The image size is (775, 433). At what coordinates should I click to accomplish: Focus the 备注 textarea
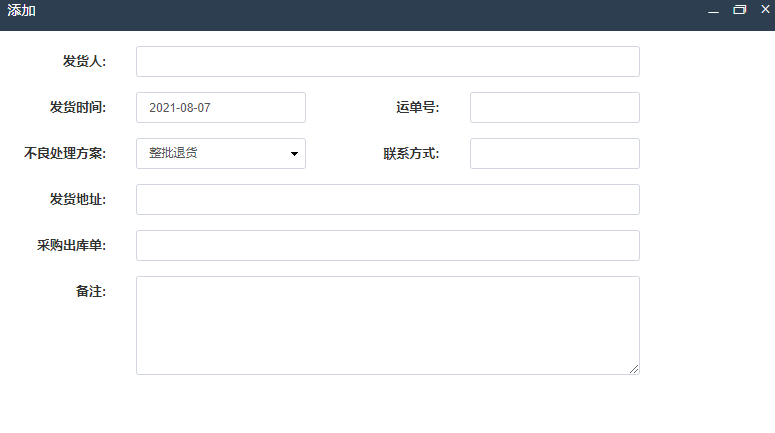[x=388, y=325]
